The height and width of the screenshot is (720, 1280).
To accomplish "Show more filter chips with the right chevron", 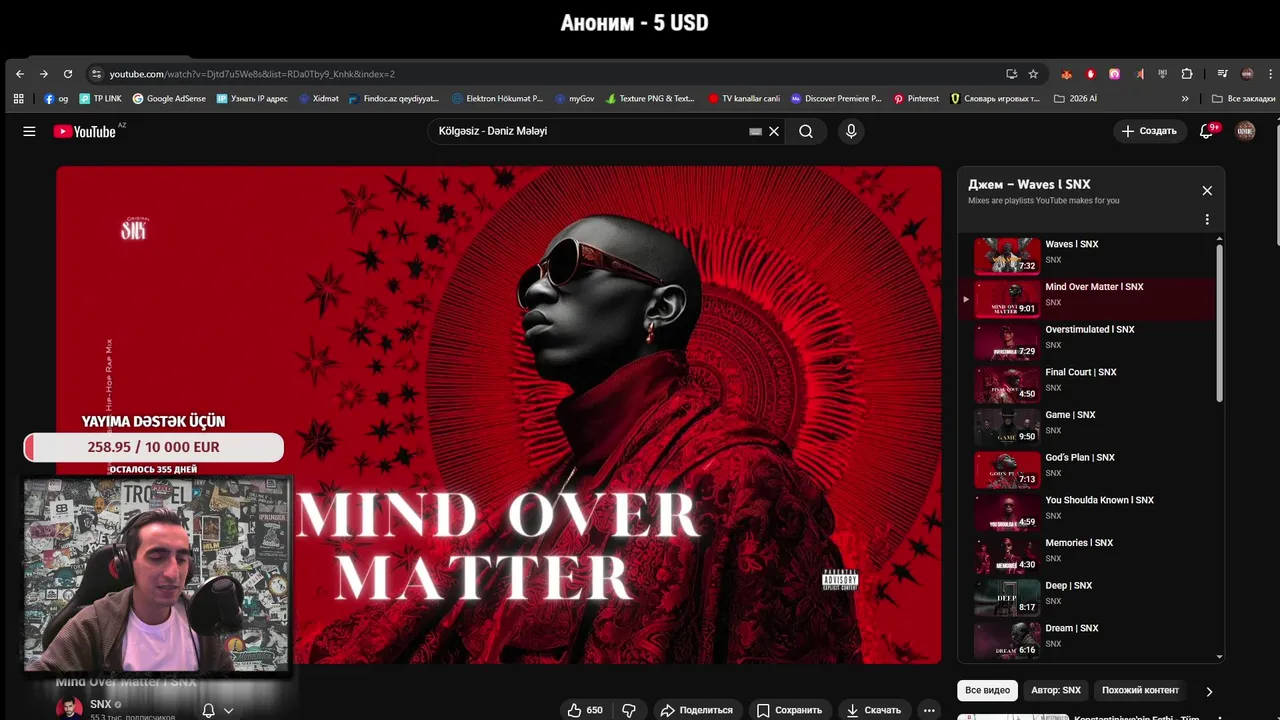I will 1209,691.
